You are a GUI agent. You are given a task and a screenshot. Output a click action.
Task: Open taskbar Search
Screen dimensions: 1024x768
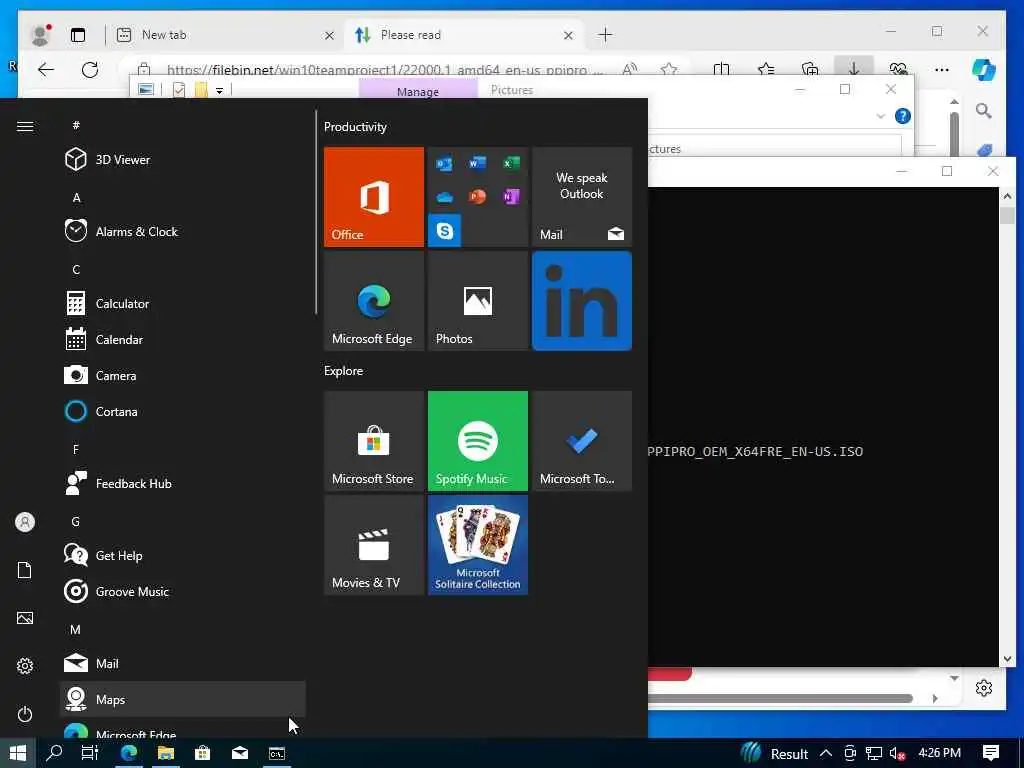coord(55,753)
